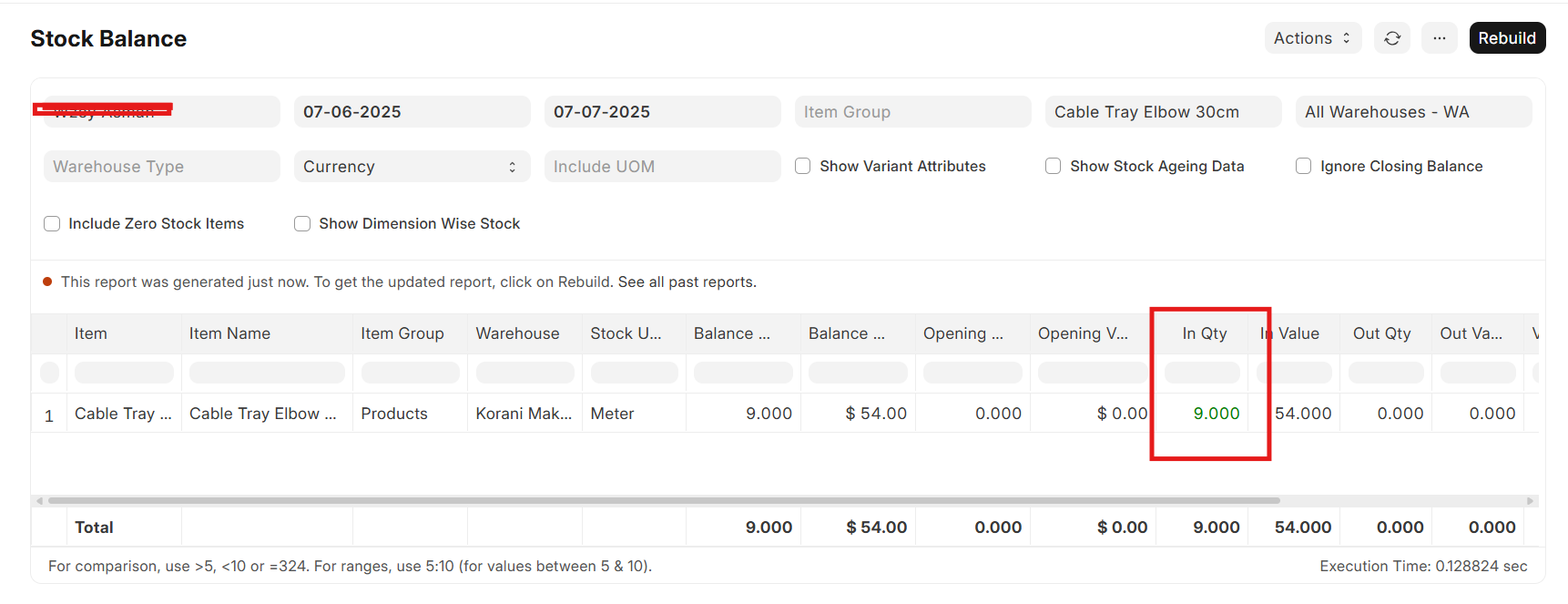Viewport: 1568px width, 604px height.
Task: Click the Warehouse column filter box
Action: 525,373
